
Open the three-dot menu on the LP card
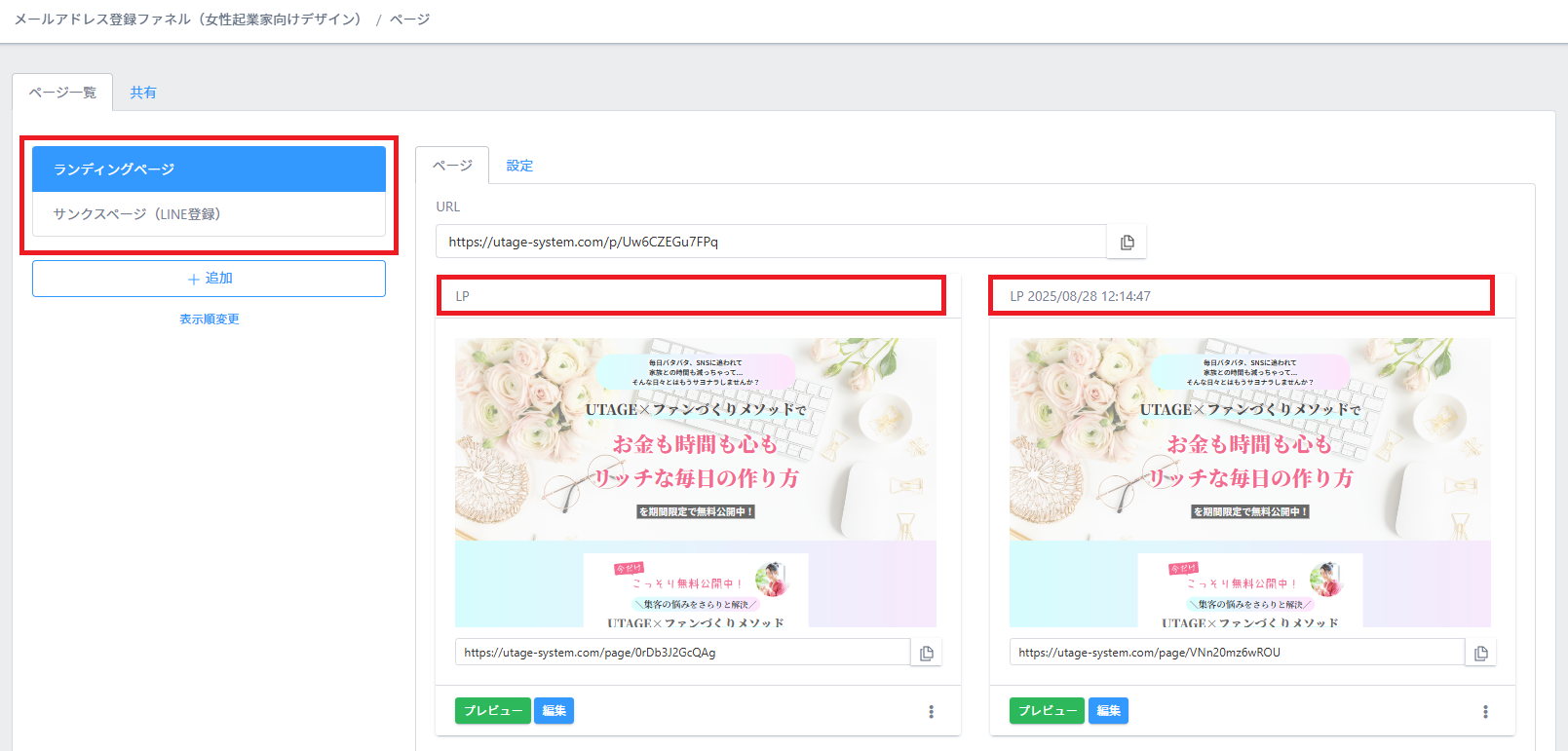tap(931, 711)
